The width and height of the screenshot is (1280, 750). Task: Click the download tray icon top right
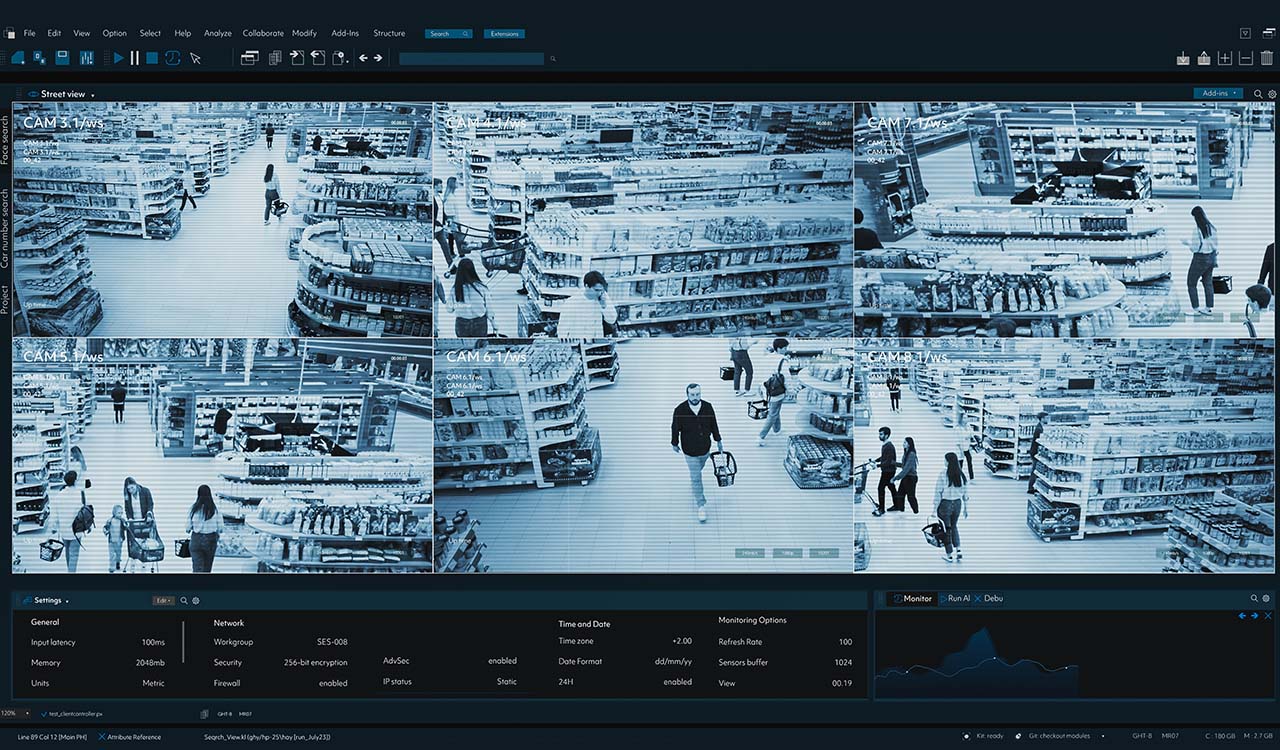point(1183,58)
